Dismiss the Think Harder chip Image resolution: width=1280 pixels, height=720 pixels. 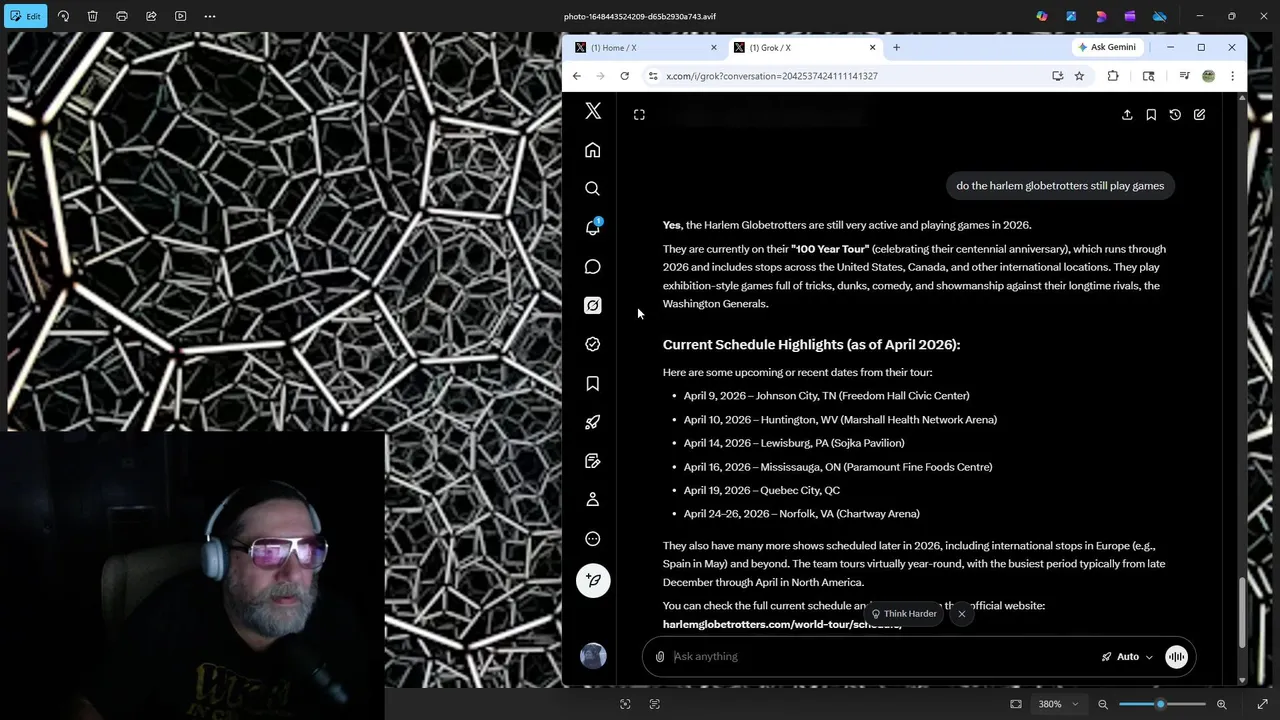[962, 614]
